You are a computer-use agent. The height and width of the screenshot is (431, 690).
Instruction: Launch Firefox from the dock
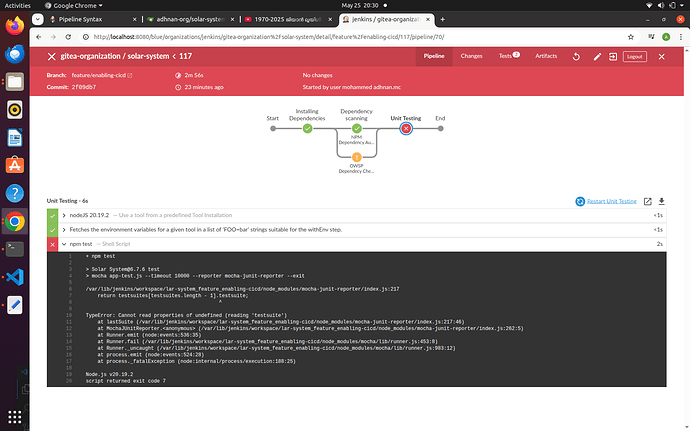click(15, 26)
